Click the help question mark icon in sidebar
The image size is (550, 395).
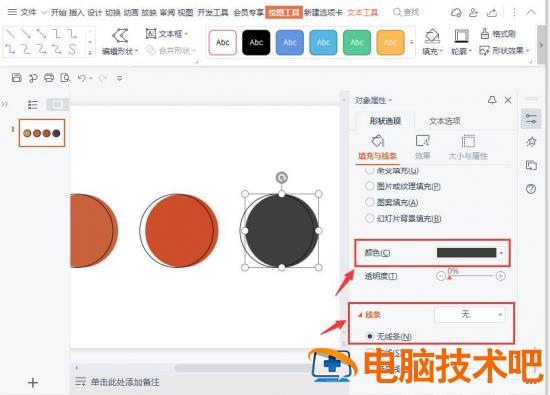pos(531,189)
